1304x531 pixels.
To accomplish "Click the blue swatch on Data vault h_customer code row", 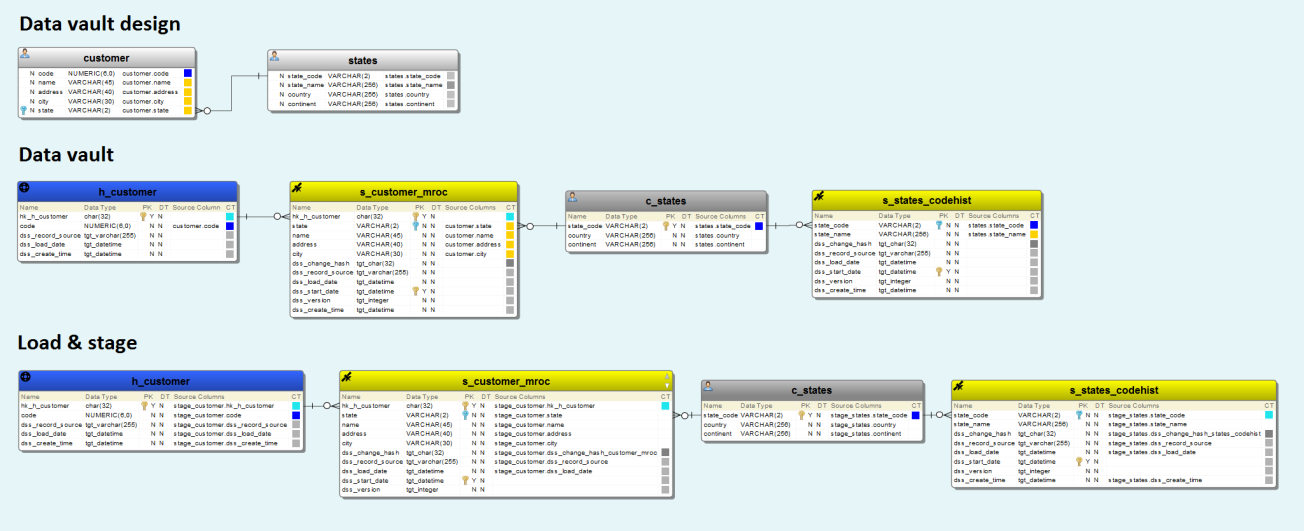I will coord(230,226).
